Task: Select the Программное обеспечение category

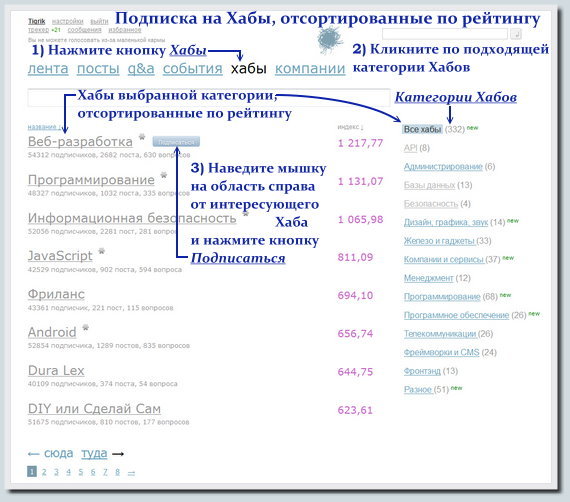Action: point(456,315)
